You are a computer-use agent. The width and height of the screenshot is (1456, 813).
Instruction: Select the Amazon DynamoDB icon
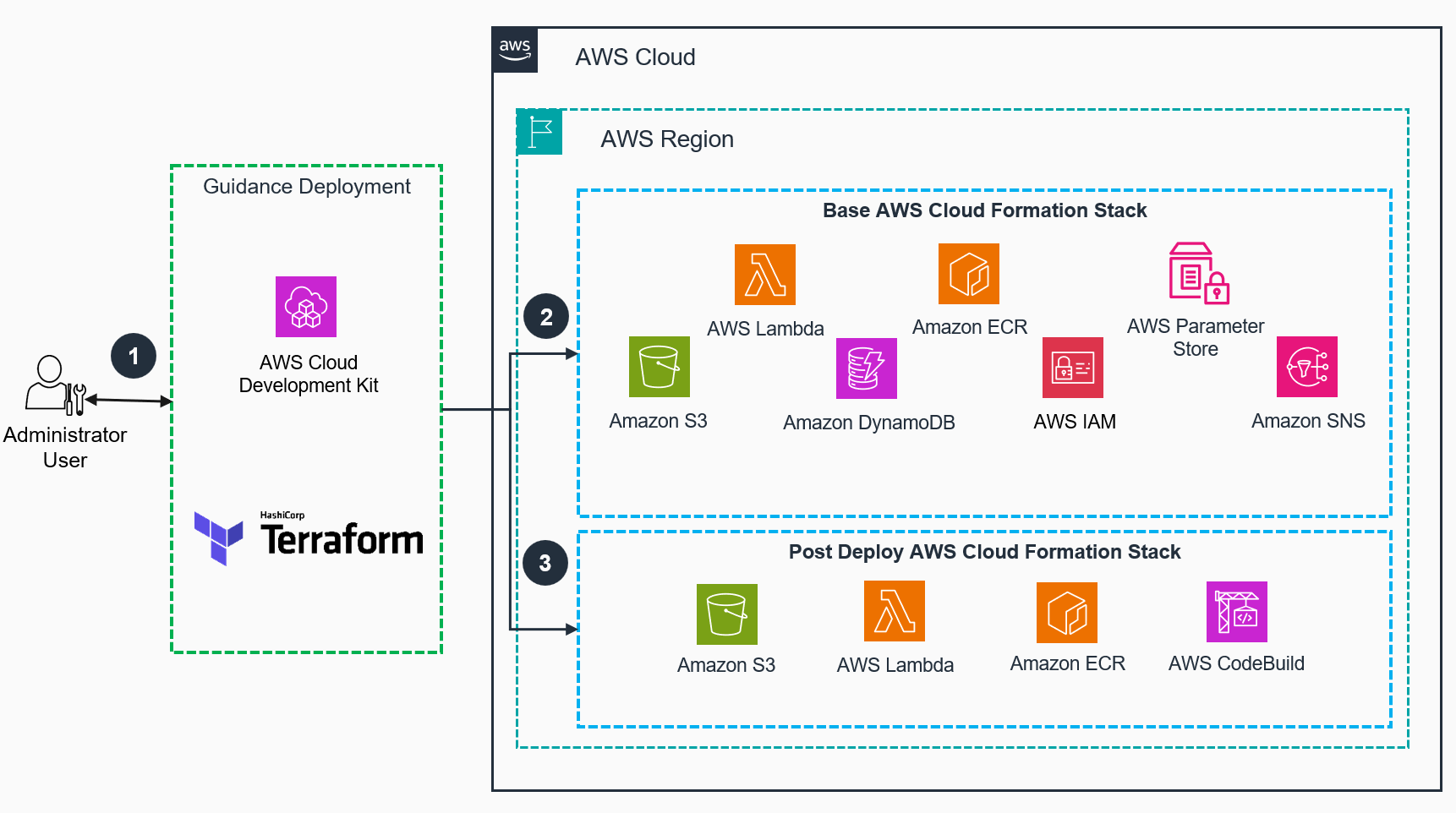[x=867, y=368]
